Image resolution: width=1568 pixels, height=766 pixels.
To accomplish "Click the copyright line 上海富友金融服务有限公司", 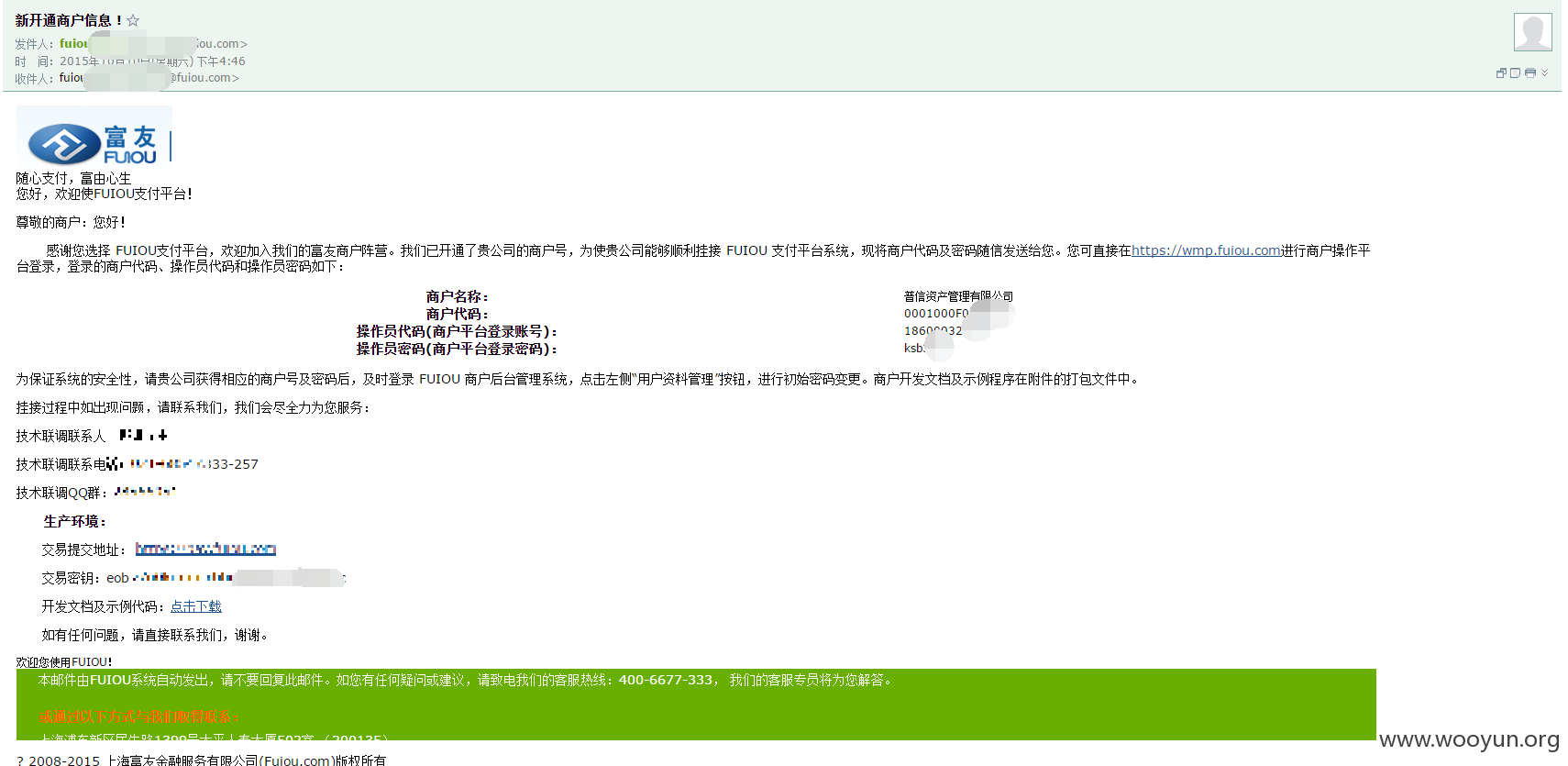I will click(x=201, y=760).
